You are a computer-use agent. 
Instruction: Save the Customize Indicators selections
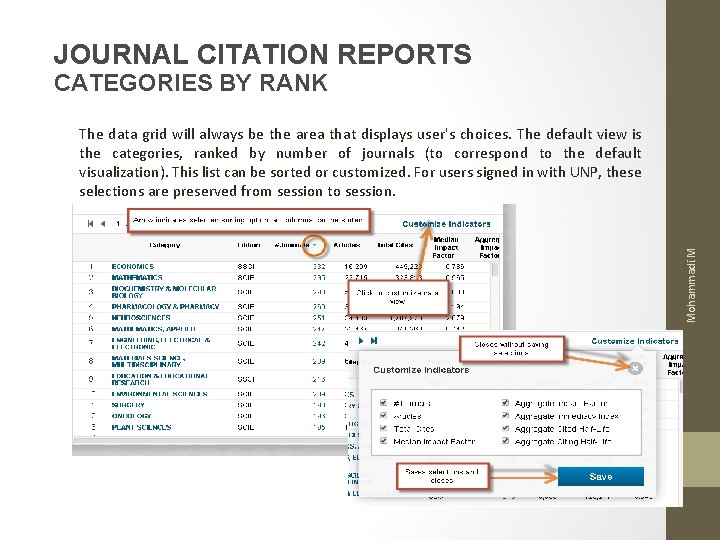click(601, 477)
